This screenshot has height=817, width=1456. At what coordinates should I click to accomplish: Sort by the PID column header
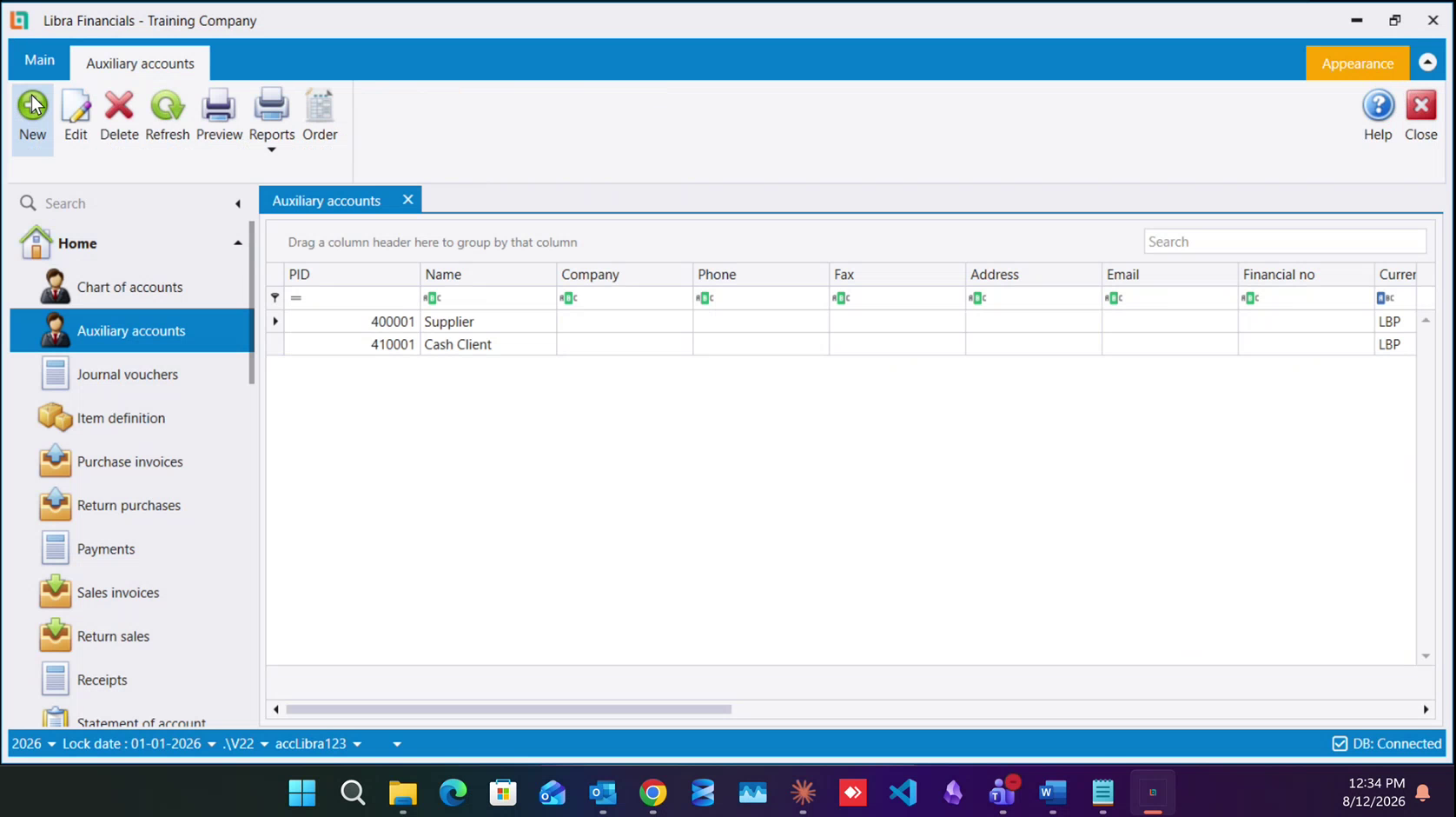click(352, 275)
